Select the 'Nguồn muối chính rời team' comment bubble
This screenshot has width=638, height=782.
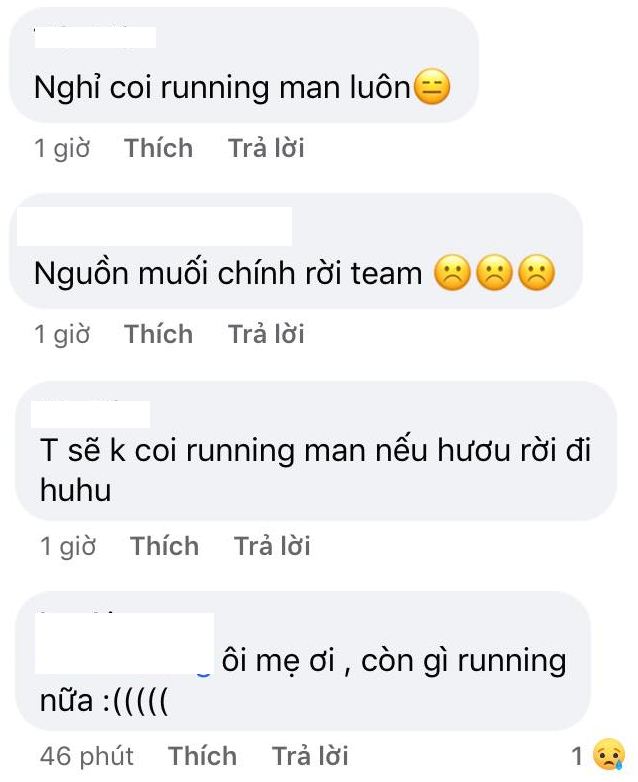point(296,251)
